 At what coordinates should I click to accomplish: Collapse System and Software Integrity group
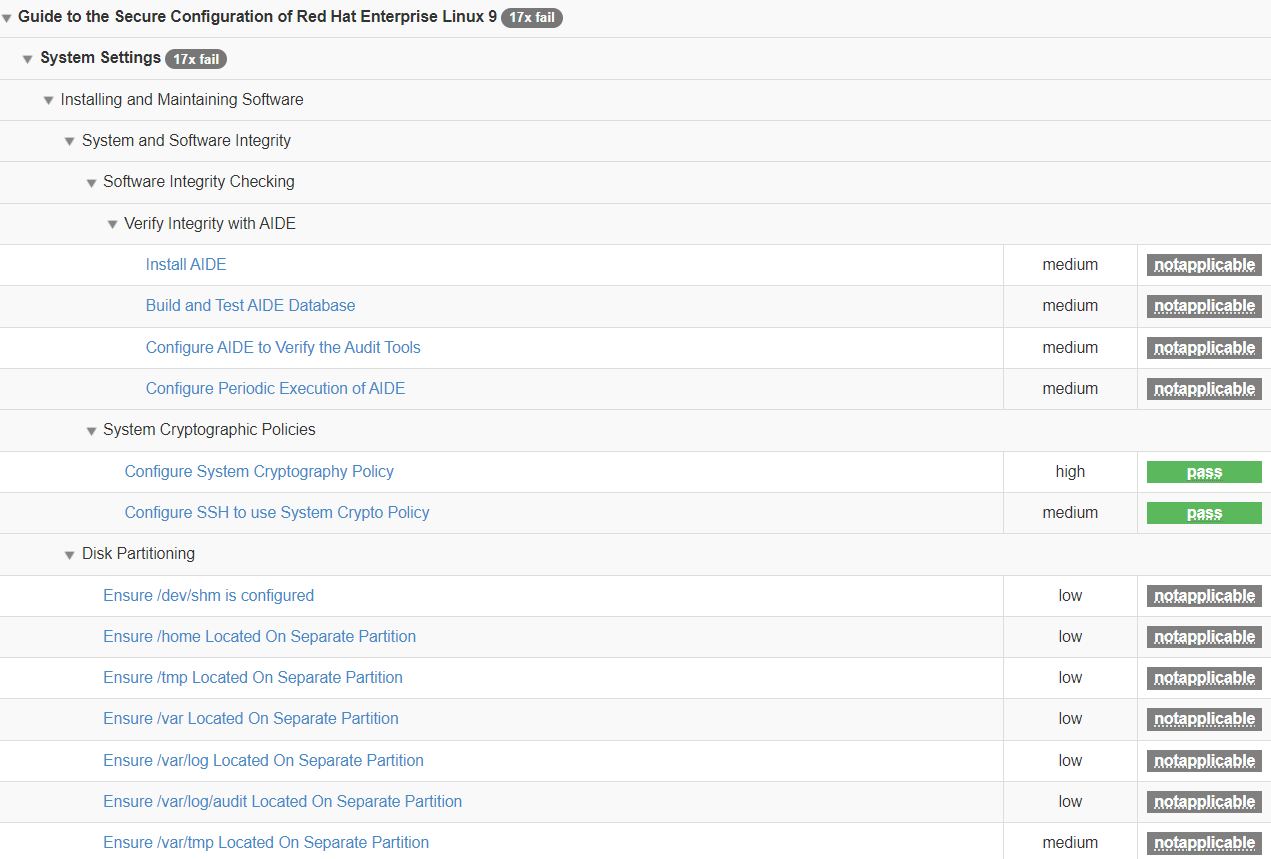[x=70, y=142]
